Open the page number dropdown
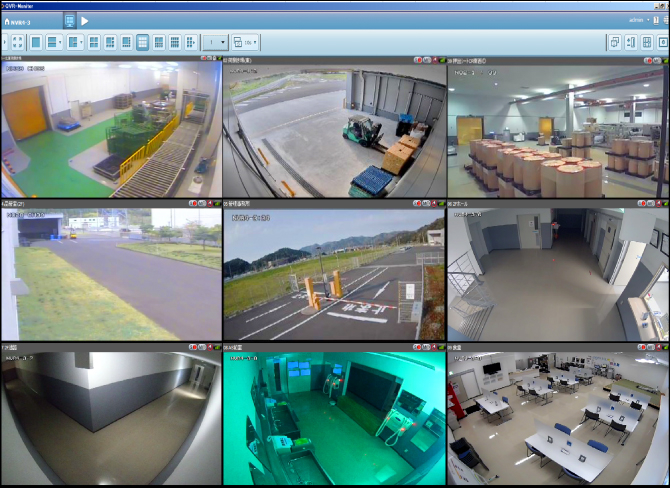 (214, 43)
